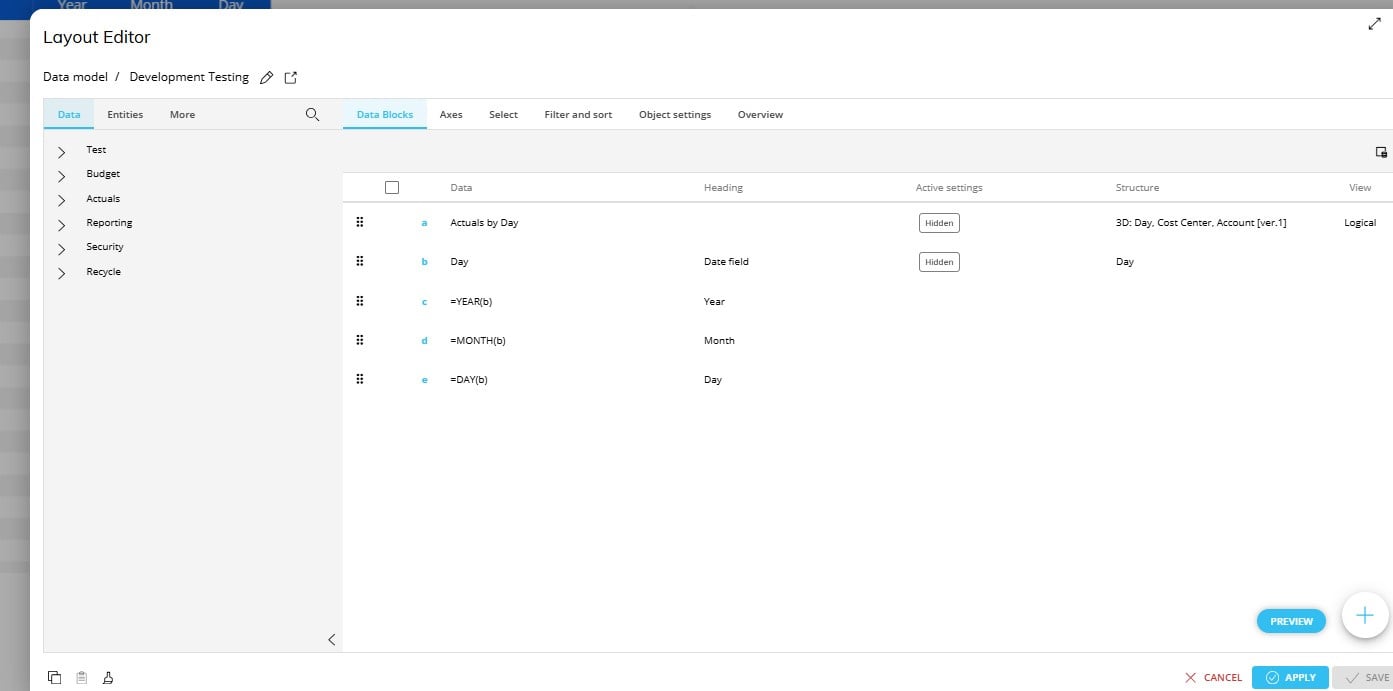This screenshot has width=1393, height=691.
Task: Add a new data block with plus button
Action: coord(1365,615)
